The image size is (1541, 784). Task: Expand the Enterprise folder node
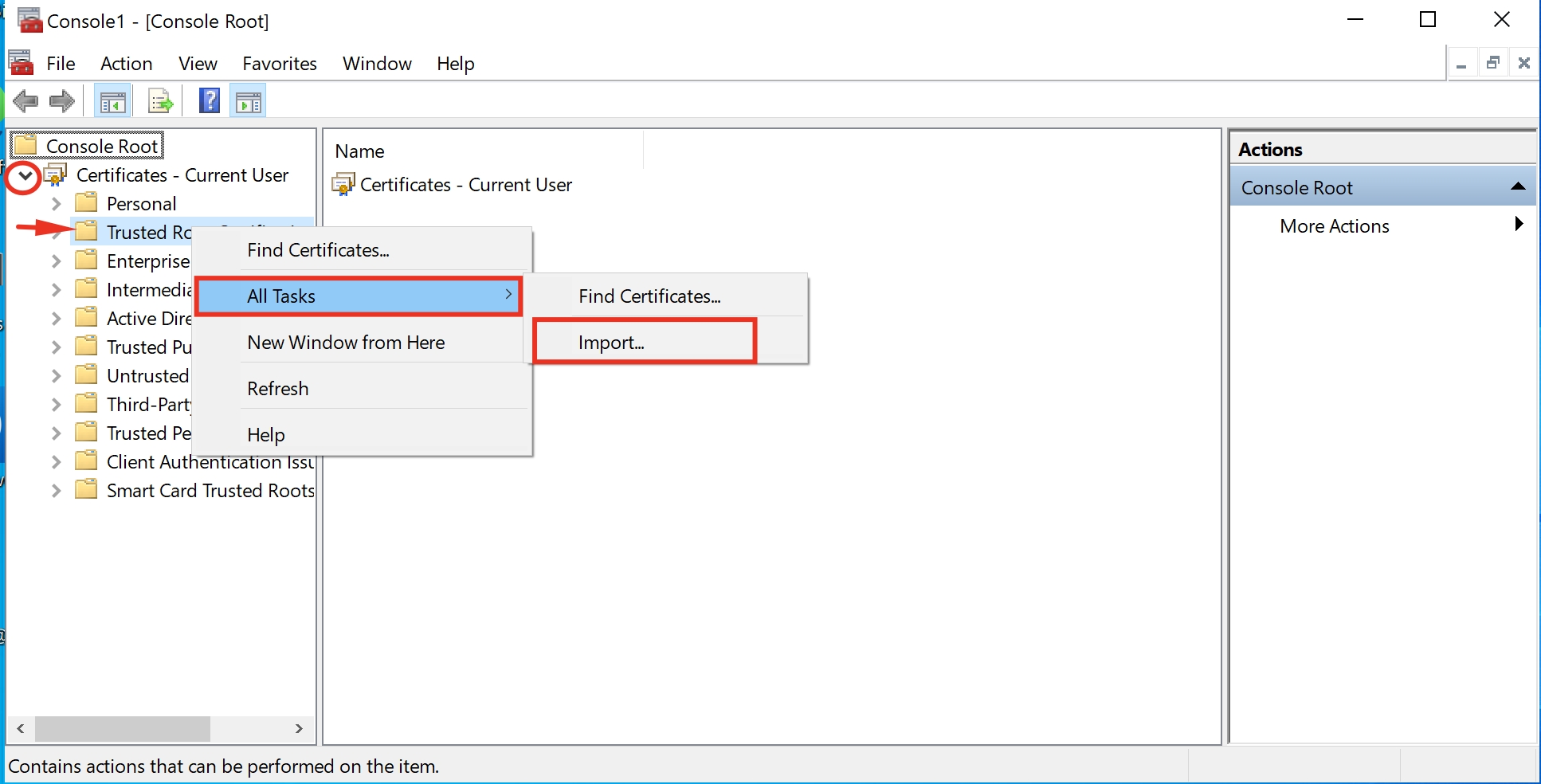pos(56,261)
